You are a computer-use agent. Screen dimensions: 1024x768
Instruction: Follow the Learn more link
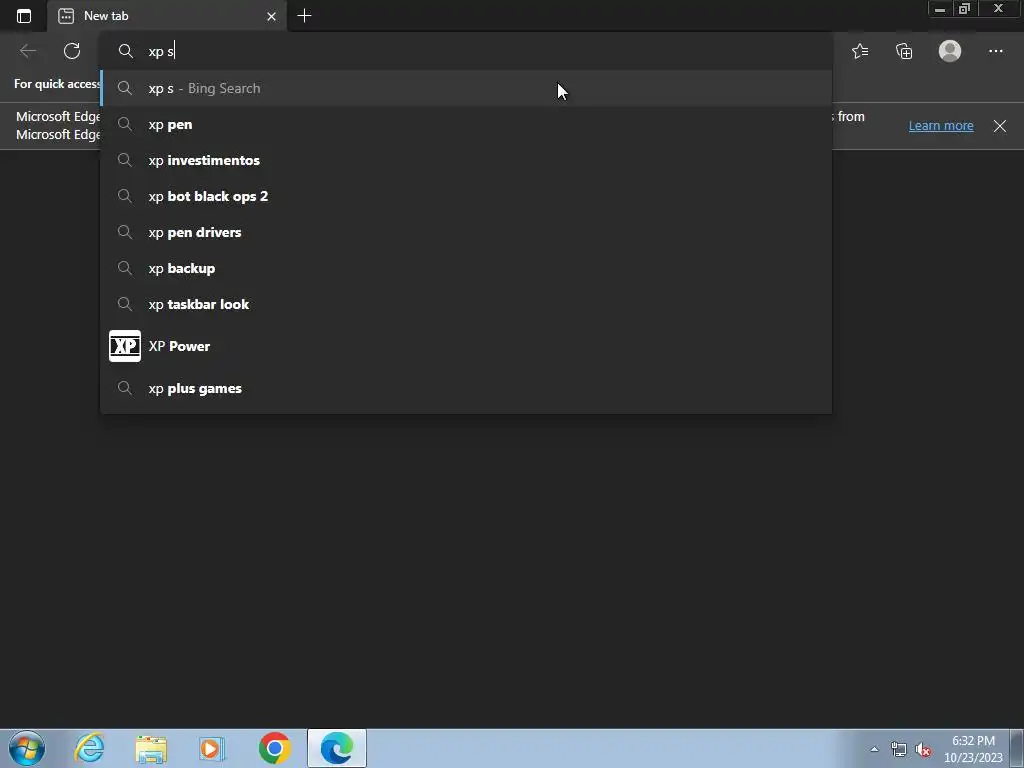pyautogui.click(x=940, y=125)
